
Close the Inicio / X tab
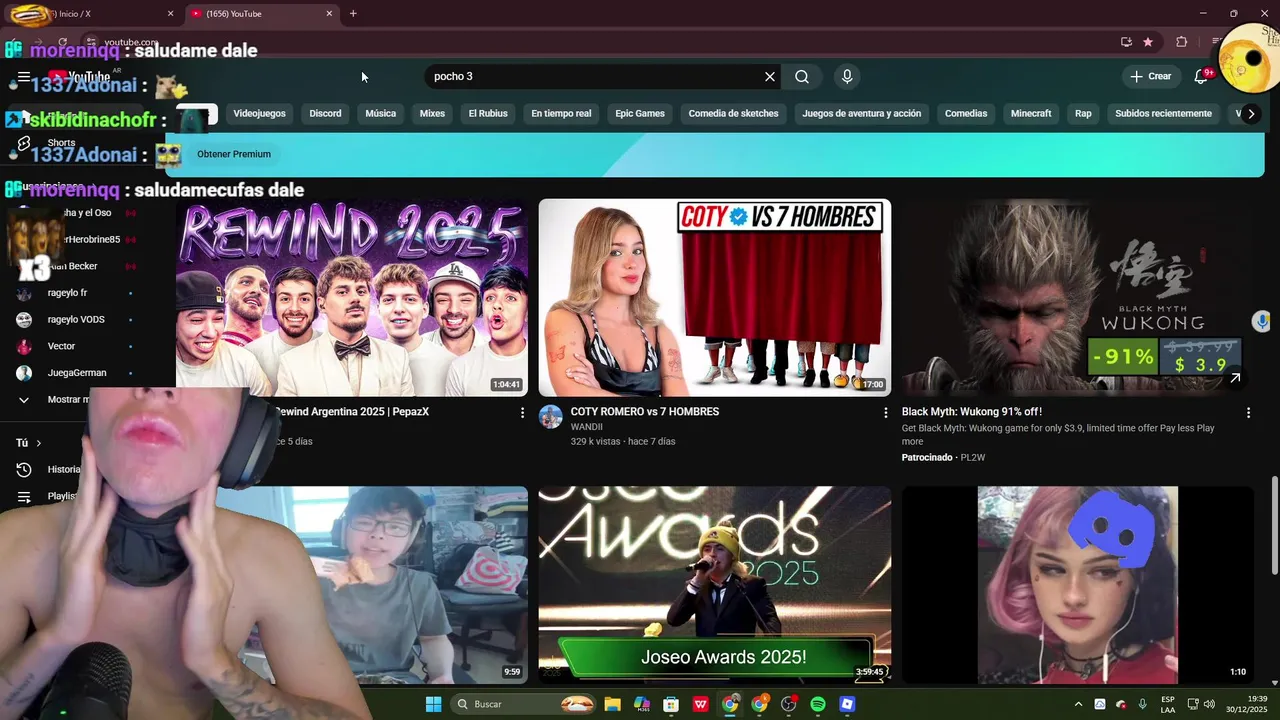click(x=170, y=13)
